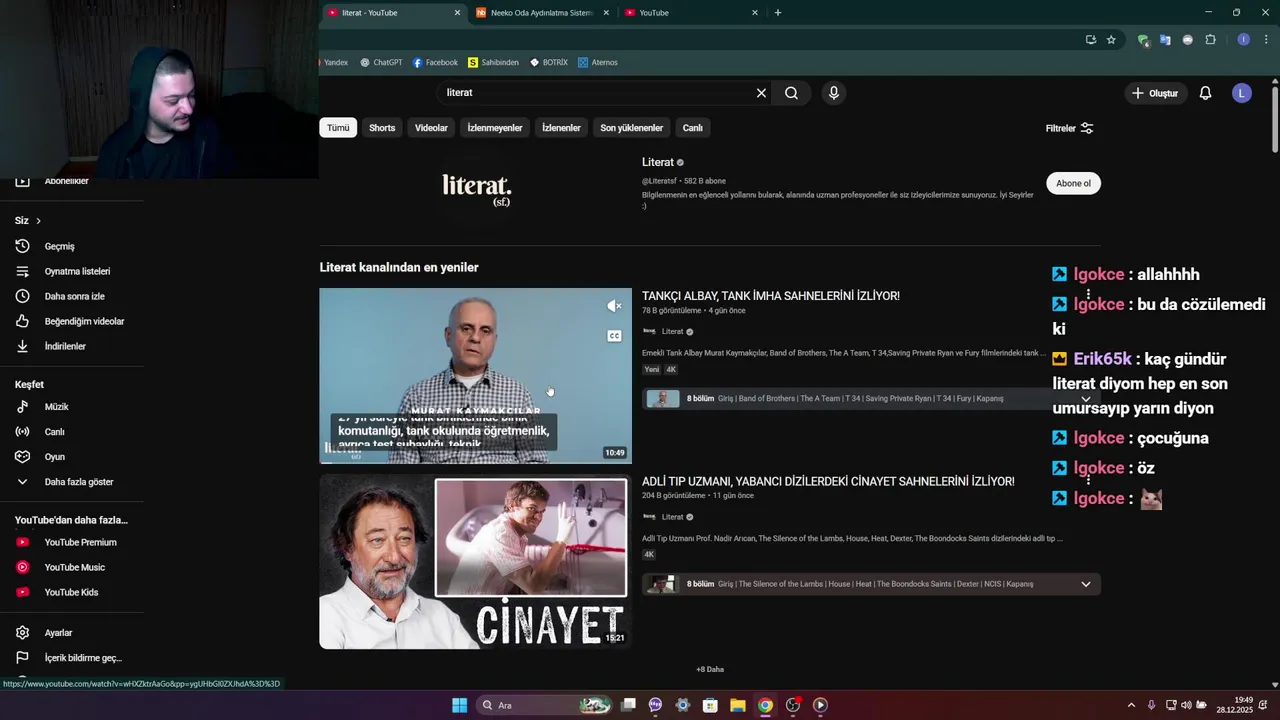
Task: Open the YouTube notifications bell
Action: point(1205,93)
